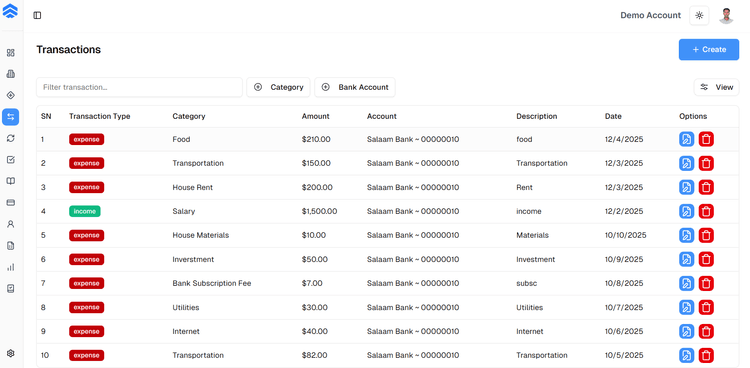Click the Account column header

(382, 116)
